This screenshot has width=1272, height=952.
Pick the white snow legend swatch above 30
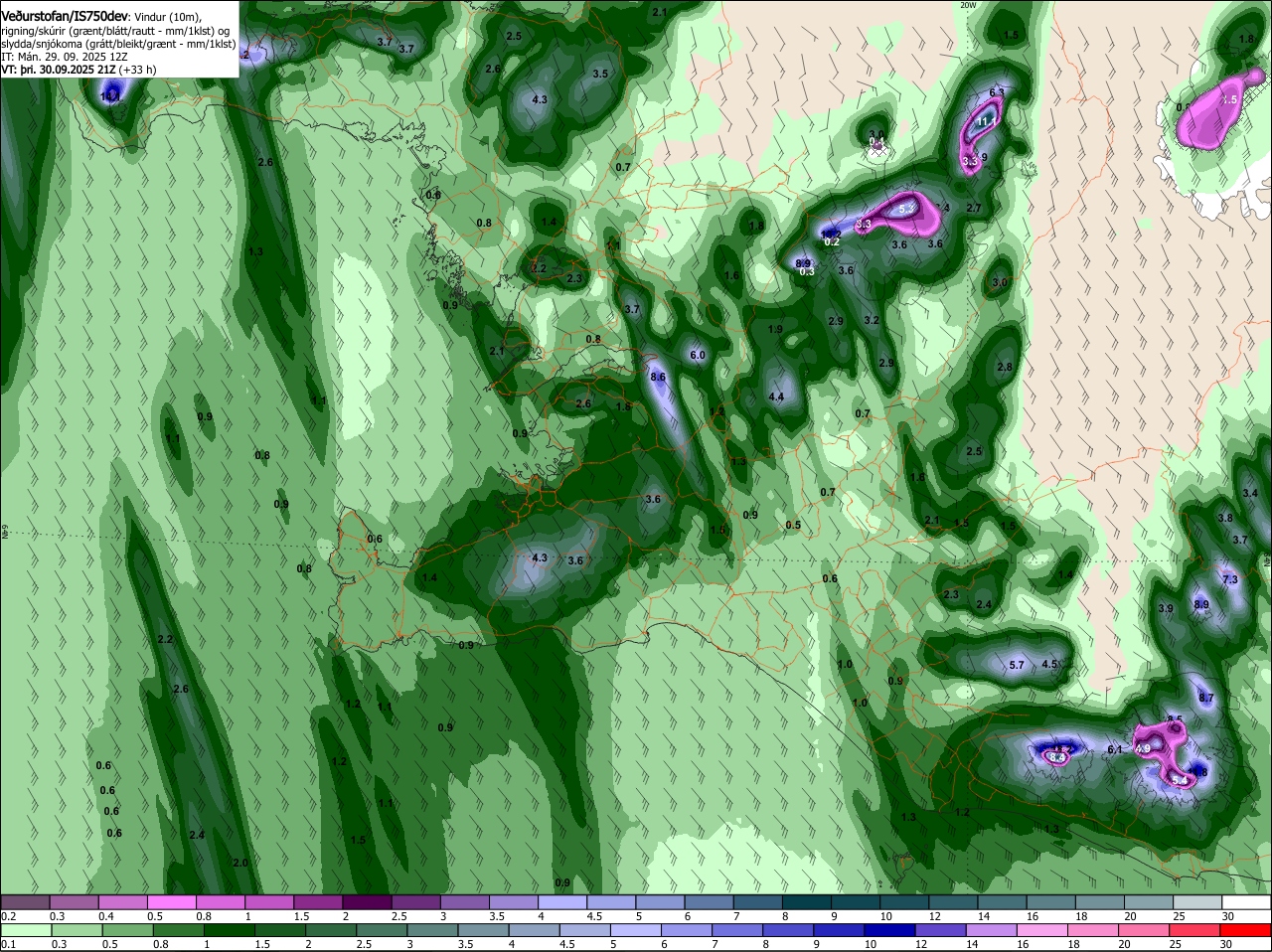coord(1246,902)
